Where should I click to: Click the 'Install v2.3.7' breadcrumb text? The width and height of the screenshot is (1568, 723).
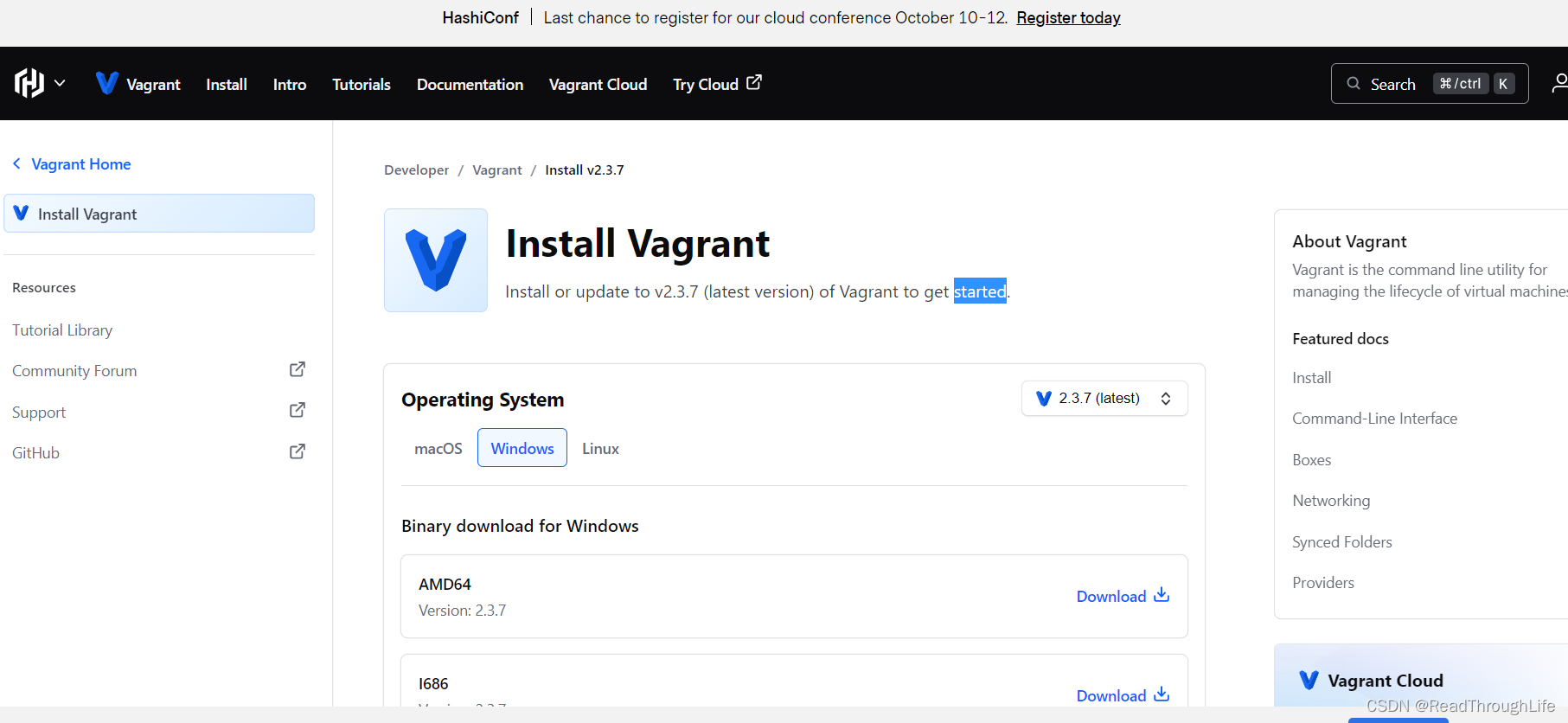[x=585, y=170]
